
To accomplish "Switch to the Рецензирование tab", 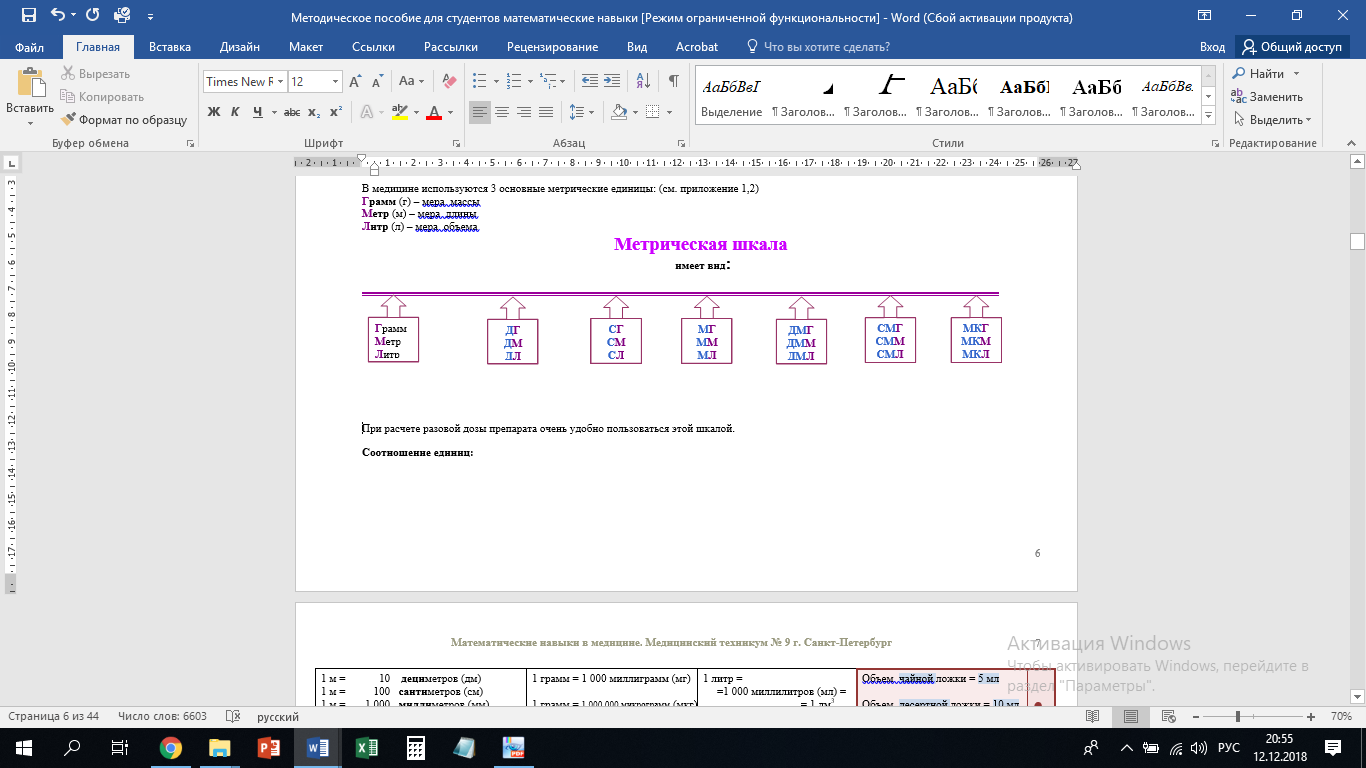I will click(552, 47).
